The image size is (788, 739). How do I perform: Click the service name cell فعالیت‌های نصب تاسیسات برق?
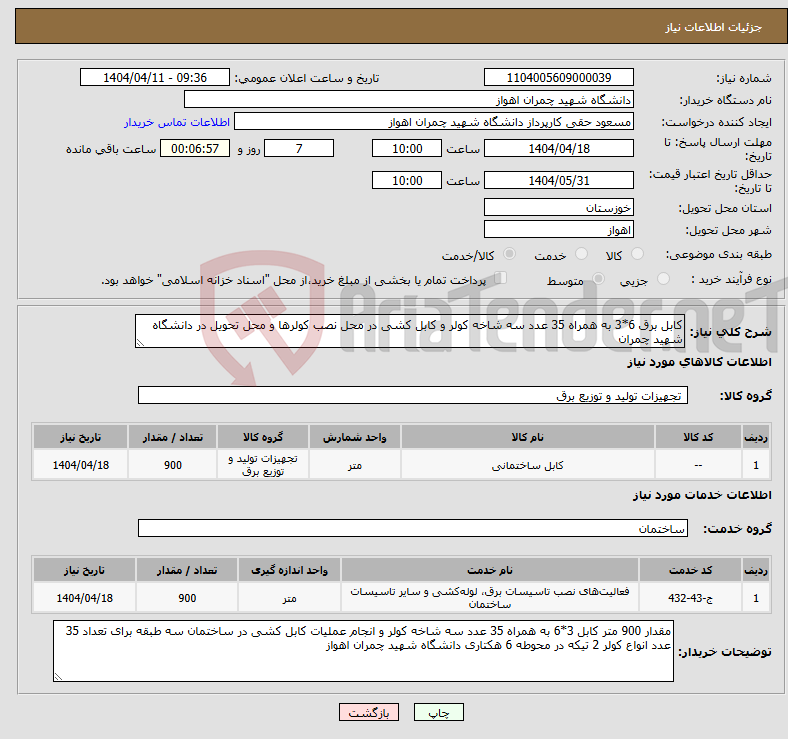click(490, 598)
